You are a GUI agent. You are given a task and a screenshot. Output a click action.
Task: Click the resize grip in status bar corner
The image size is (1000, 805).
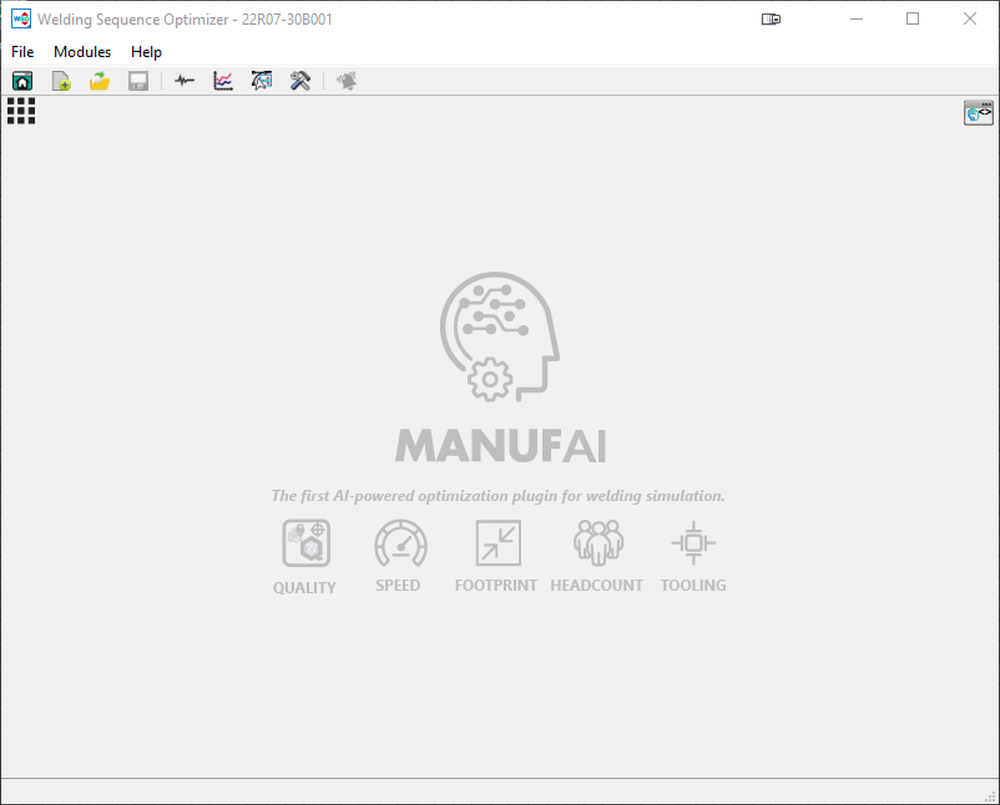[991, 796]
